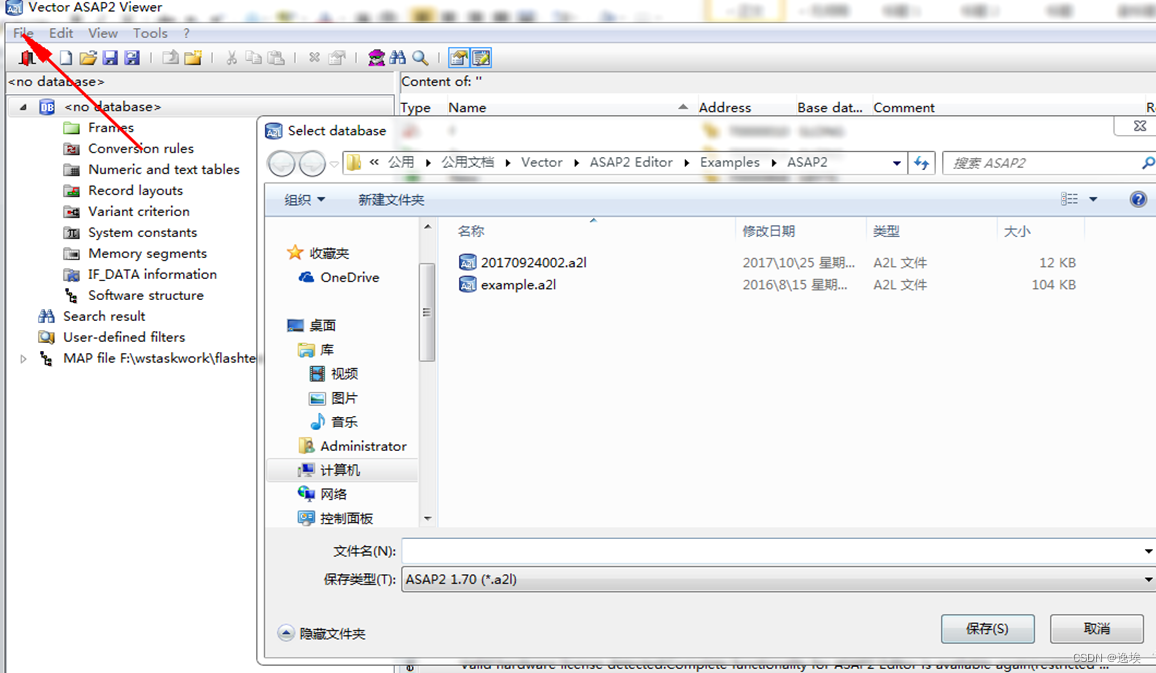1156x673 pixels.
Task: Click the binoculars Find icon
Action: coord(398,57)
